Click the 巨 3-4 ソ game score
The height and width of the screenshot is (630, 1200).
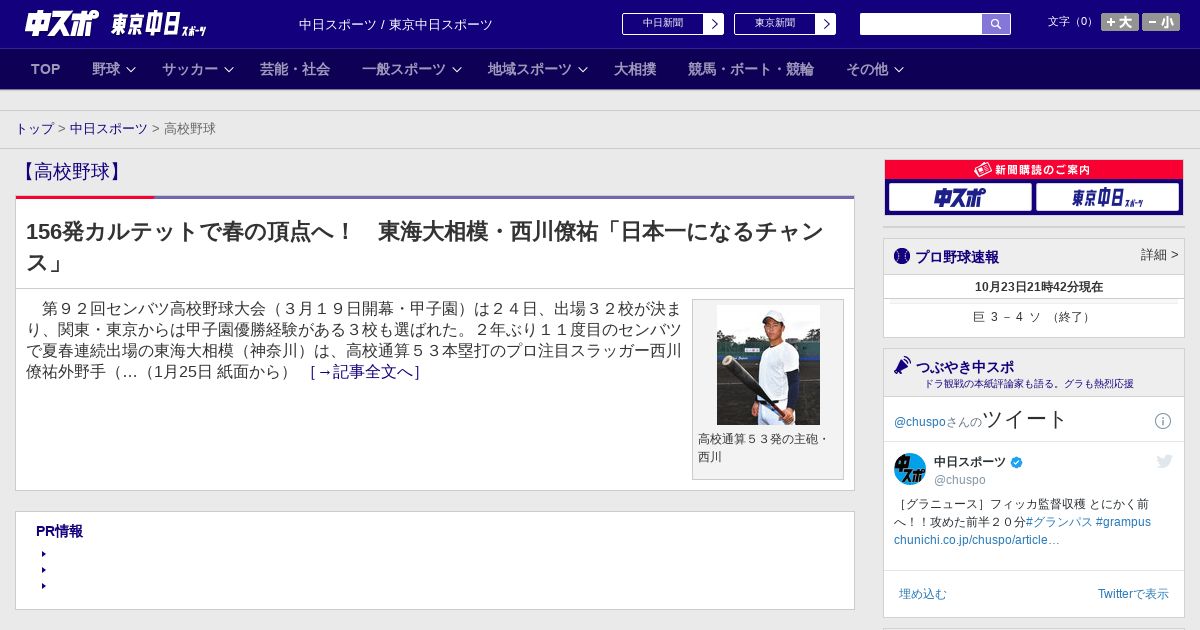[1033, 317]
